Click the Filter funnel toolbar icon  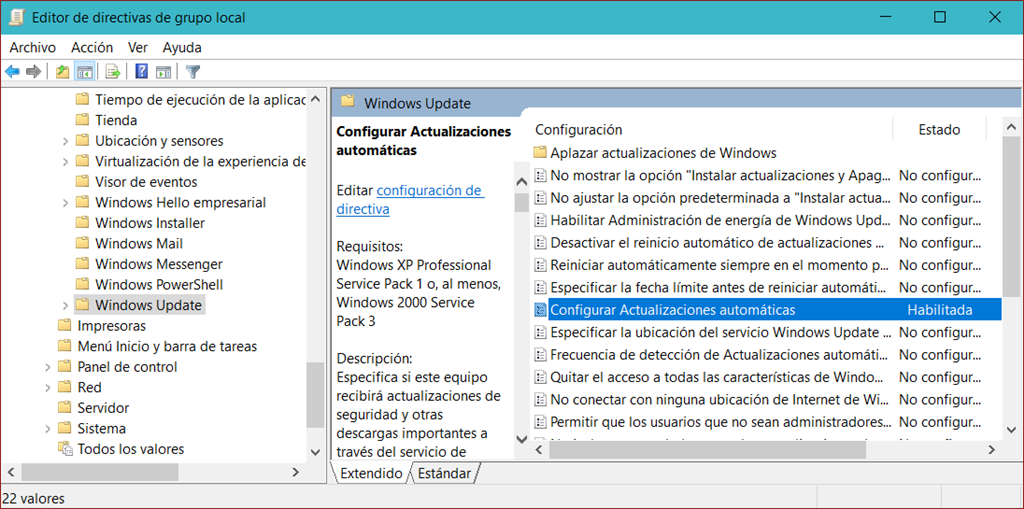tap(193, 71)
